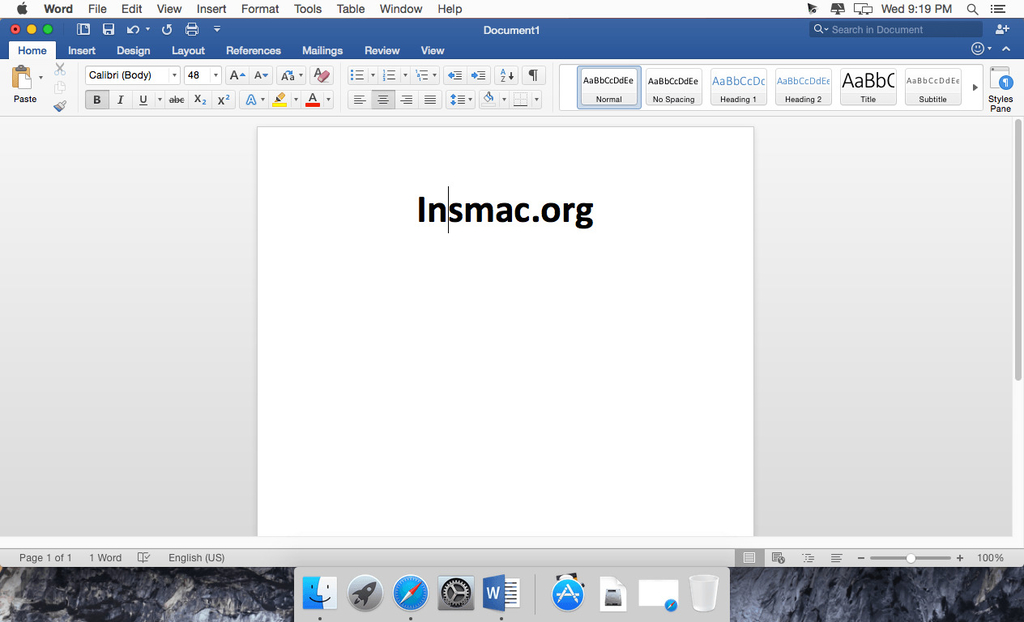Click the Clear Formatting eraser icon
Image resolution: width=1024 pixels, height=622 pixels.
click(321, 75)
